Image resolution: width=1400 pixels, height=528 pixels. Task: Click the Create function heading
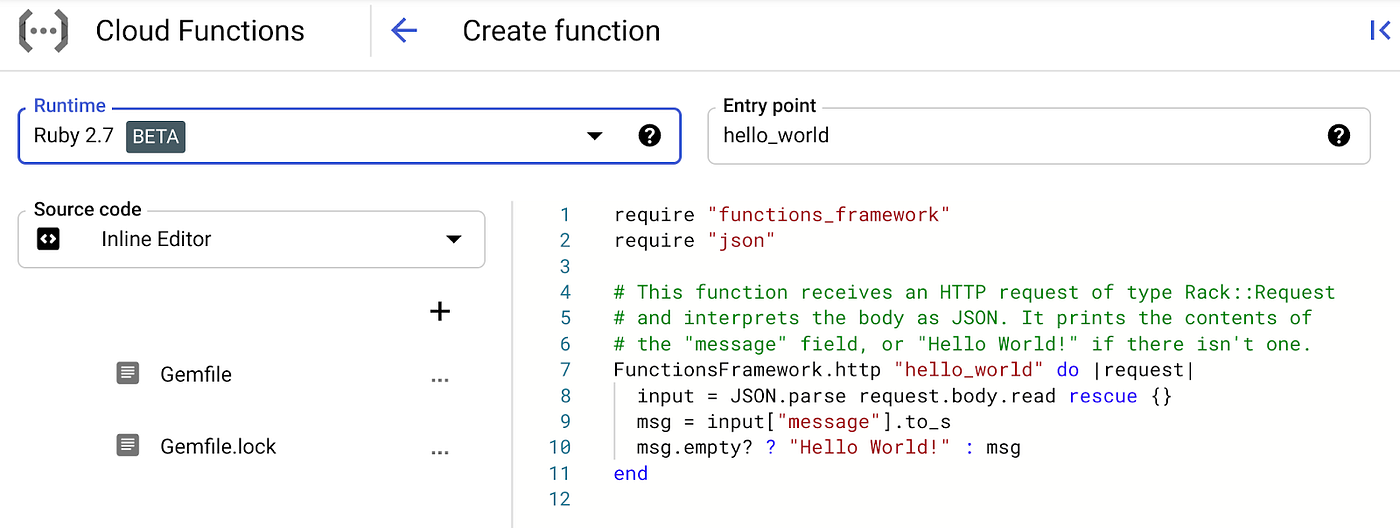[561, 31]
